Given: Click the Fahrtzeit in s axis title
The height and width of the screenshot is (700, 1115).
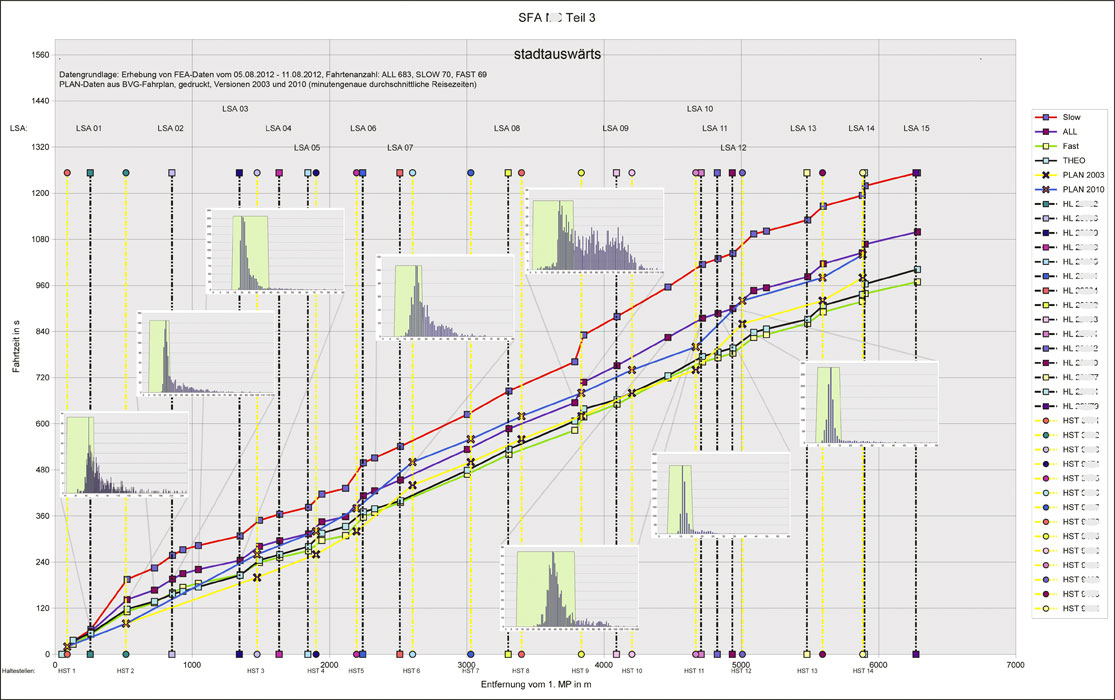Looking at the screenshot, I should coord(16,346).
